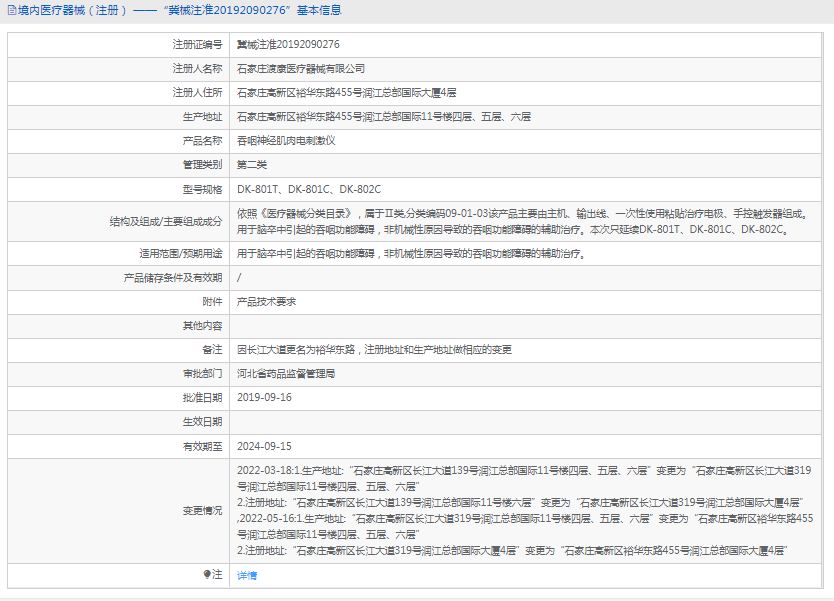This screenshot has width=834, height=601.
Task: Click the expiry date 2024-09-15
Action: tap(265, 446)
